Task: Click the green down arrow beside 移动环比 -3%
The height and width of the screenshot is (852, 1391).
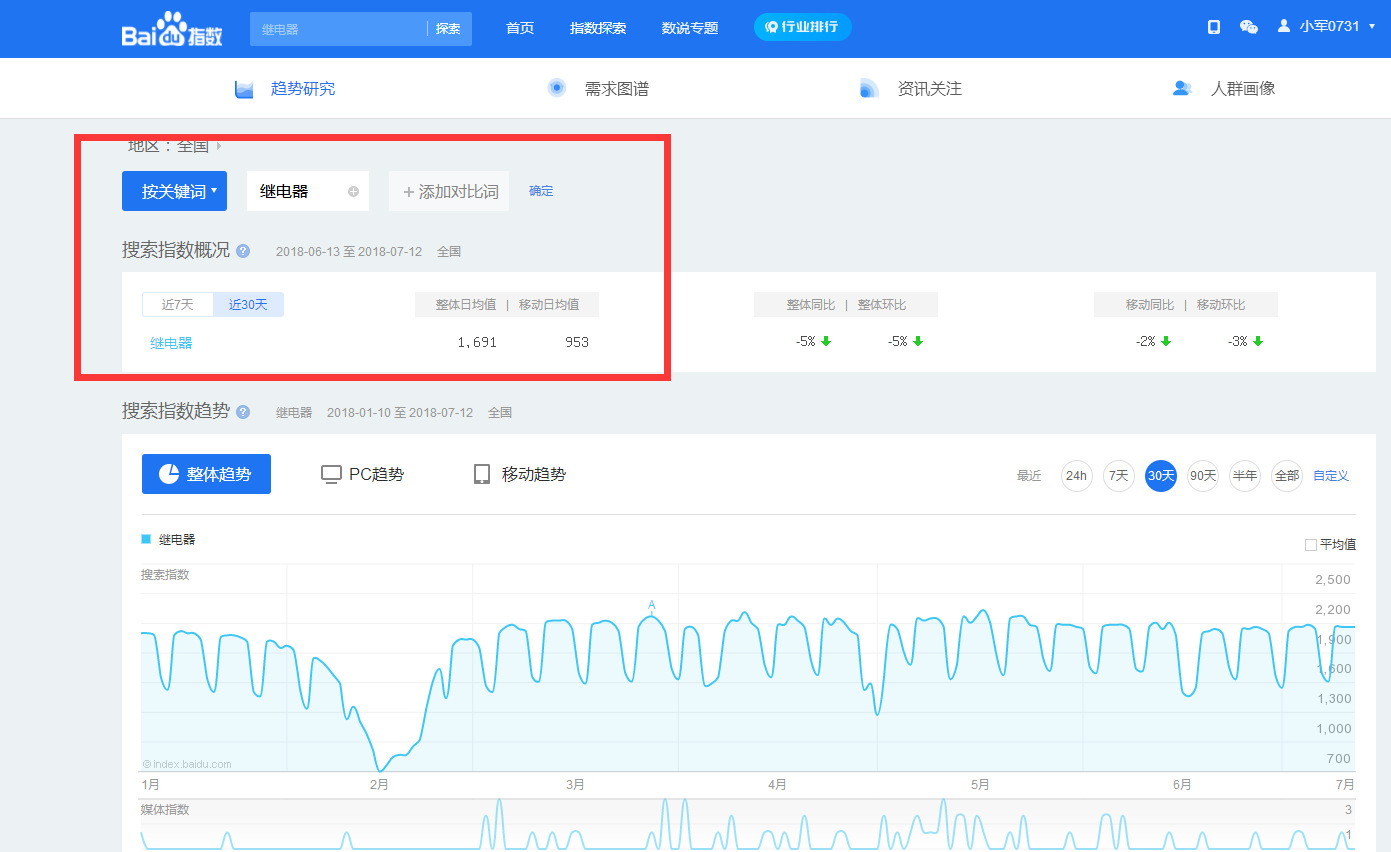Action: [1258, 342]
